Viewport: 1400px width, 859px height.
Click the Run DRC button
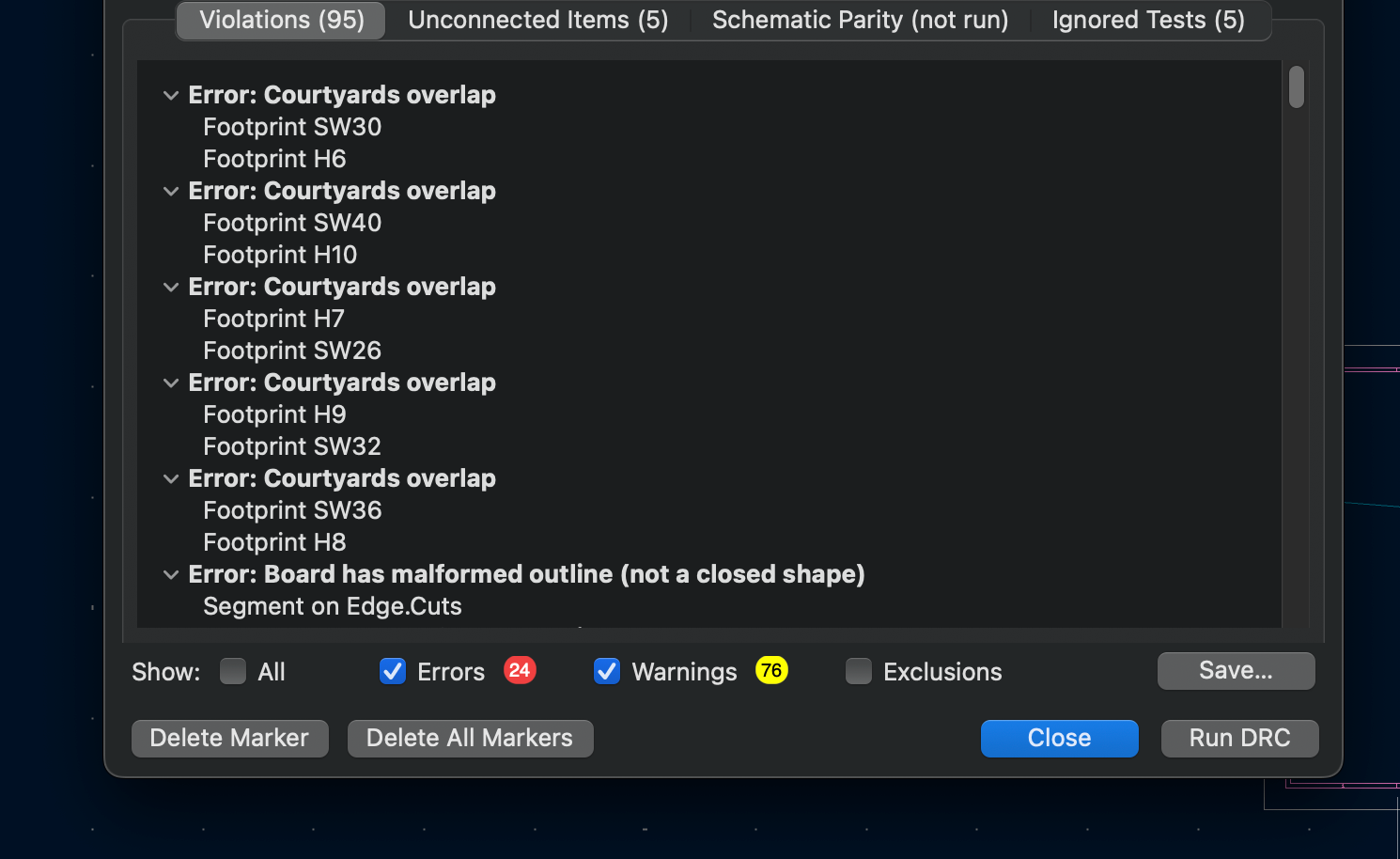[x=1239, y=738]
